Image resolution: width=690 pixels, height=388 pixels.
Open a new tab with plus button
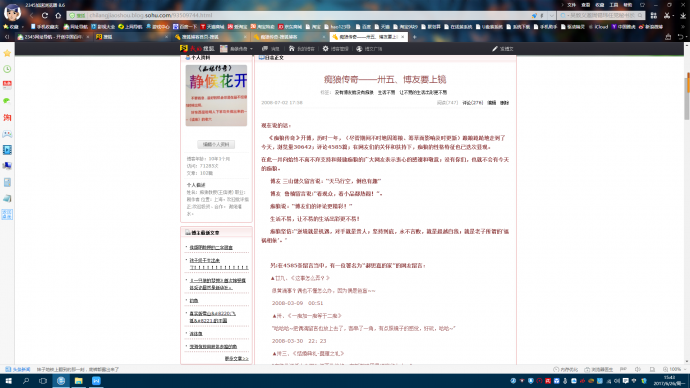pos(414,37)
